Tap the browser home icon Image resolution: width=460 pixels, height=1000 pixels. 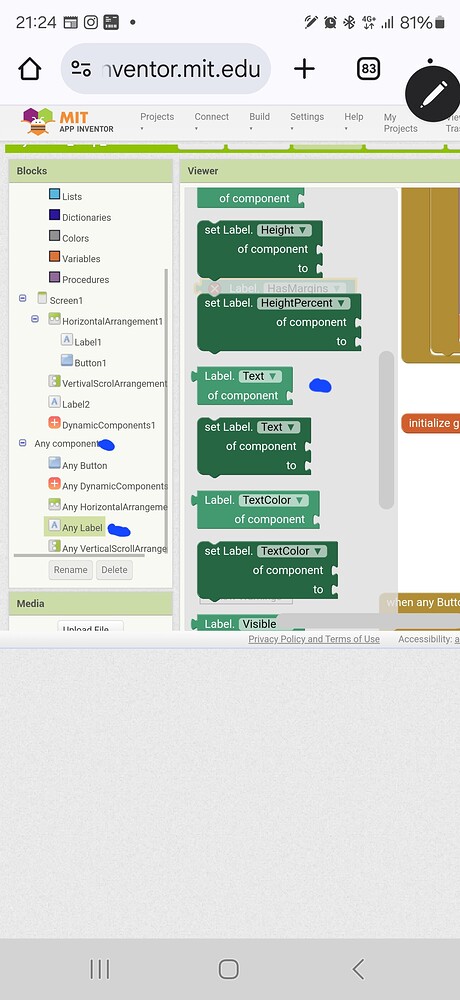[30, 69]
